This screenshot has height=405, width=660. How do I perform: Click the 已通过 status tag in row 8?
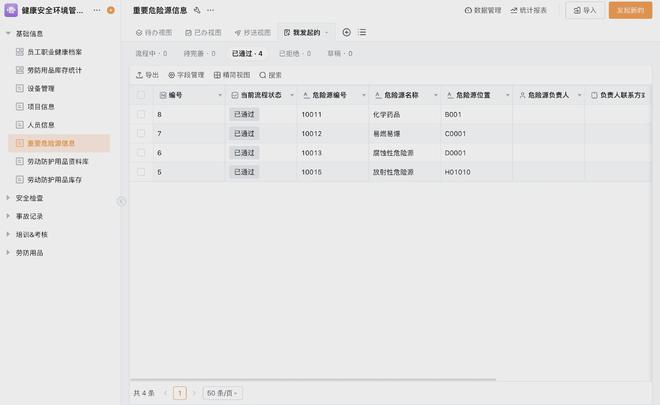244,114
